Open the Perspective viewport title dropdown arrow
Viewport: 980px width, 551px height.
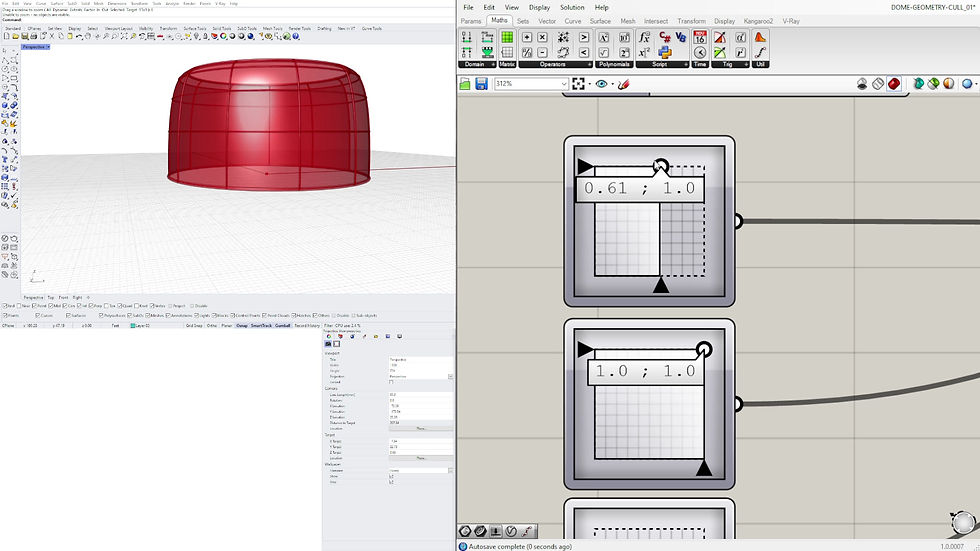click(x=48, y=47)
